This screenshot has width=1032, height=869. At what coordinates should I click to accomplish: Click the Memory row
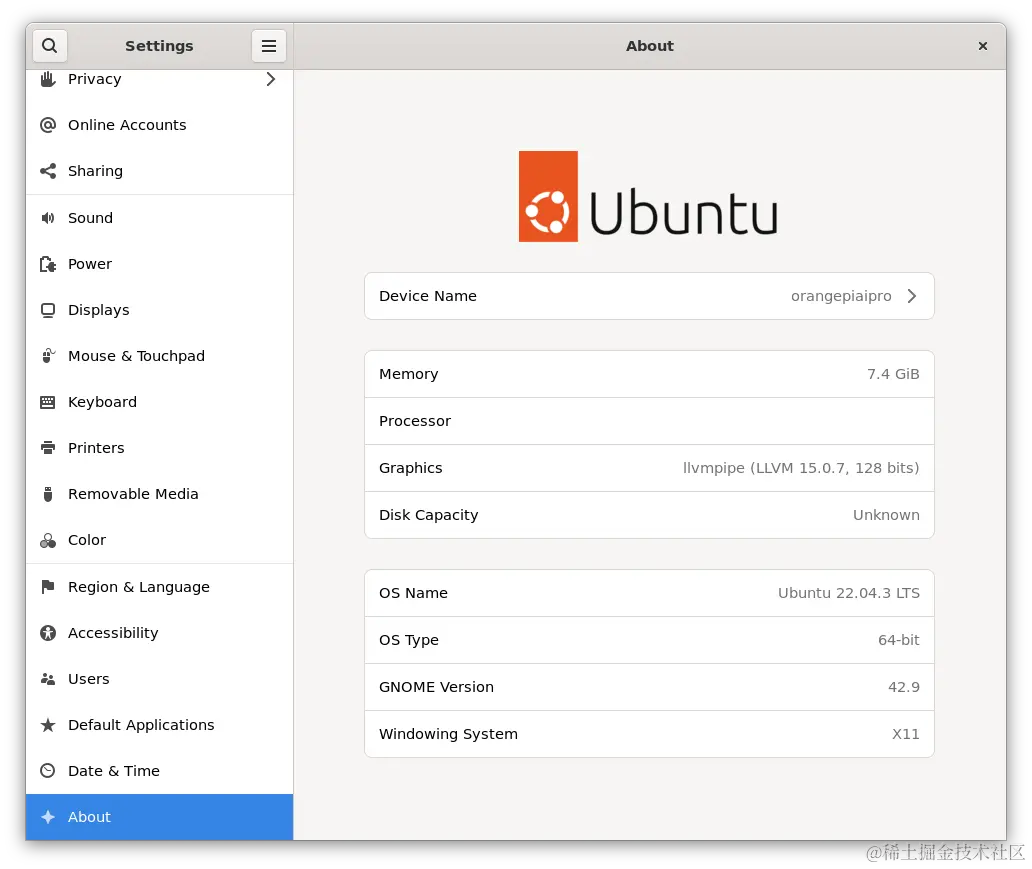coord(649,374)
